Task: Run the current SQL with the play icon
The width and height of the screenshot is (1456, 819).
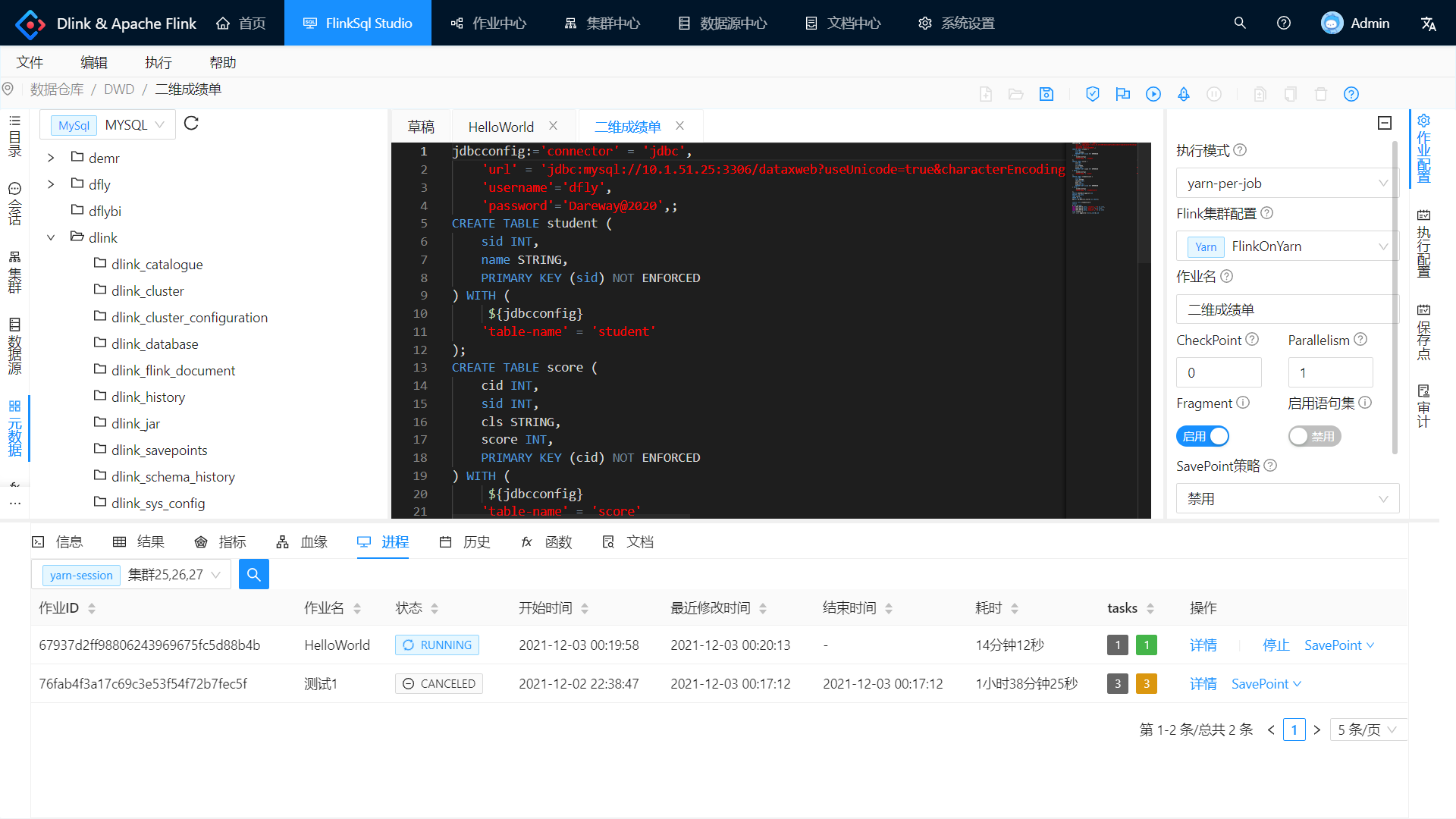Action: [x=1153, y=94]
